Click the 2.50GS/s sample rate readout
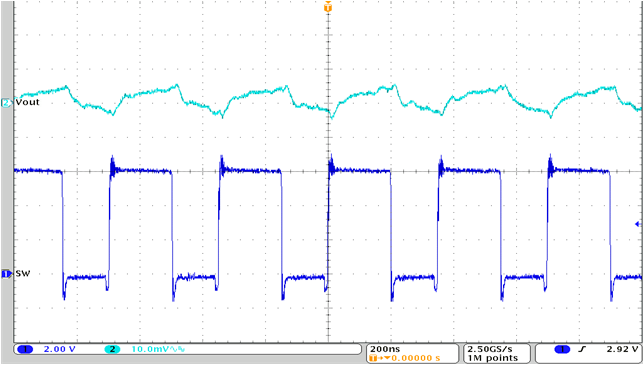Viewport: 644px width, 365px height. [490, 349]
